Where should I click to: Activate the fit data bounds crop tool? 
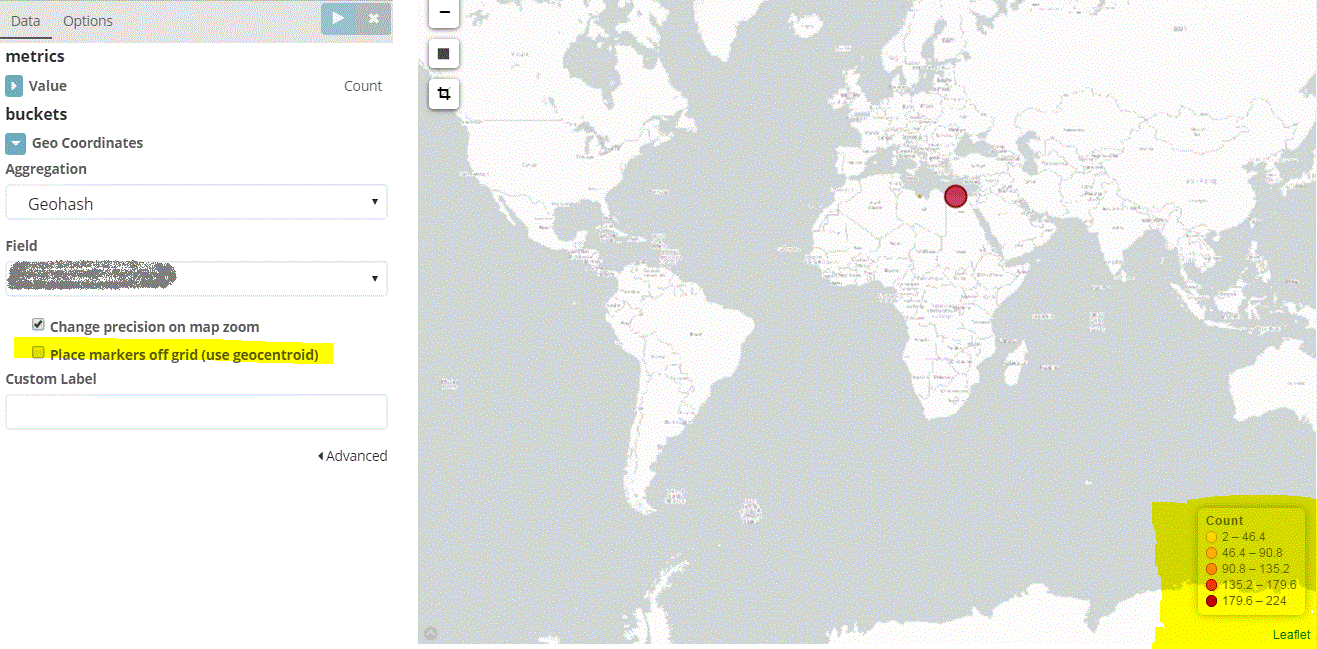[x=444, y=94]
